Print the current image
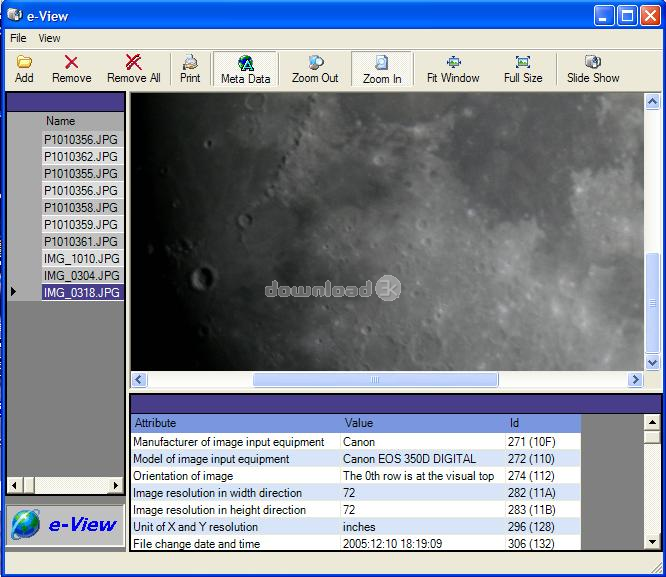The image size is (666, 577). tap(190, 69)
